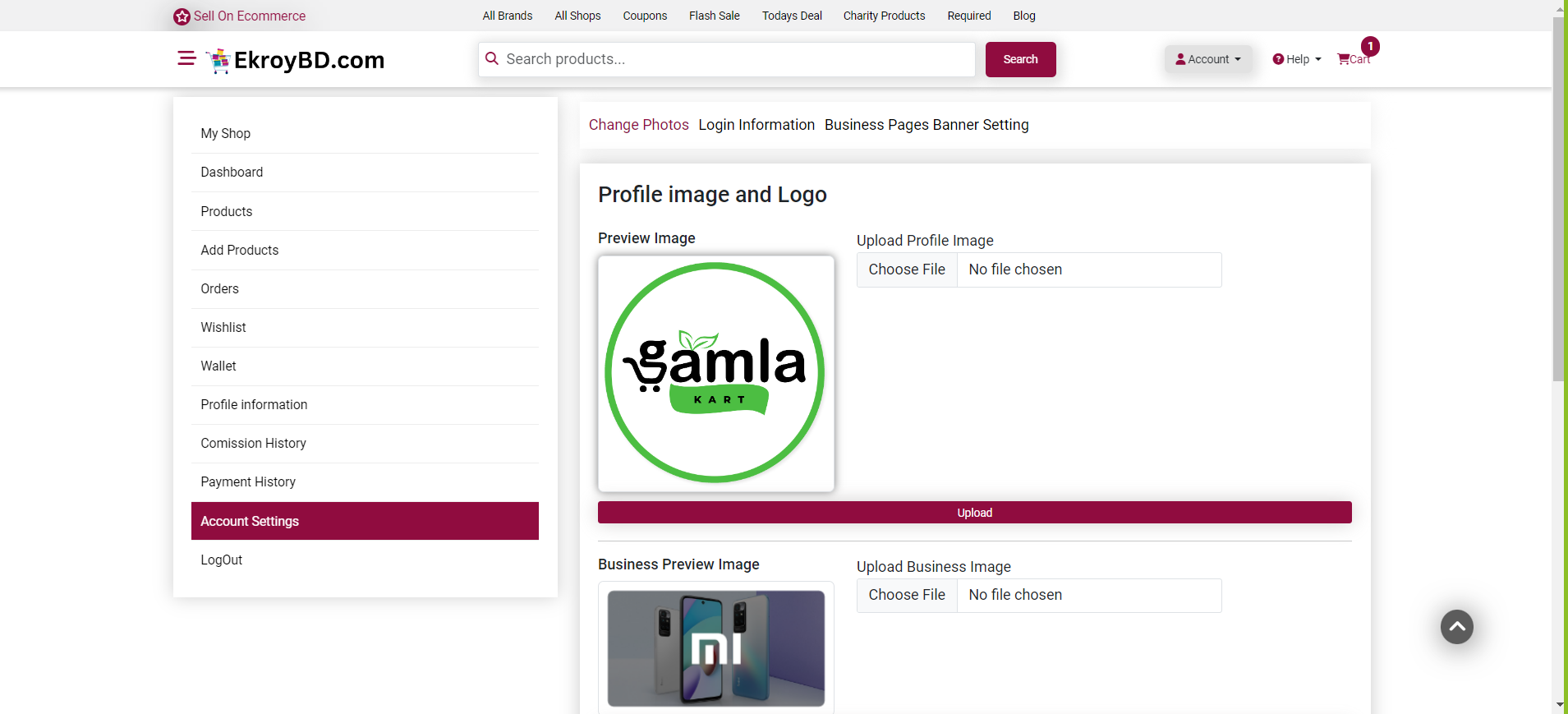This screenshot has height=714, width=1568.
Task: Open the hamburger menu icon
Action: [x=186, y=58]
